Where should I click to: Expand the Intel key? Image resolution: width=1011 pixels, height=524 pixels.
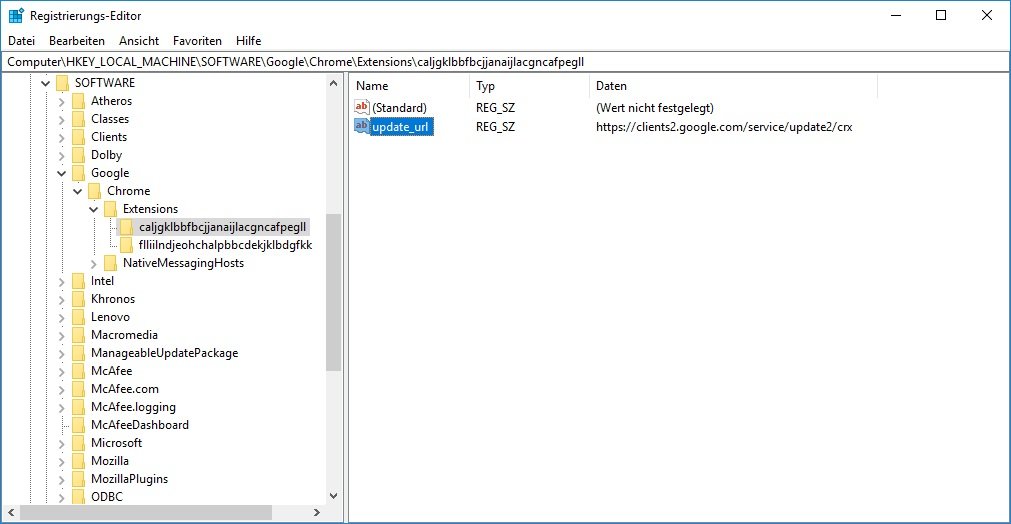pyautogui.click(x=61, y=282)
